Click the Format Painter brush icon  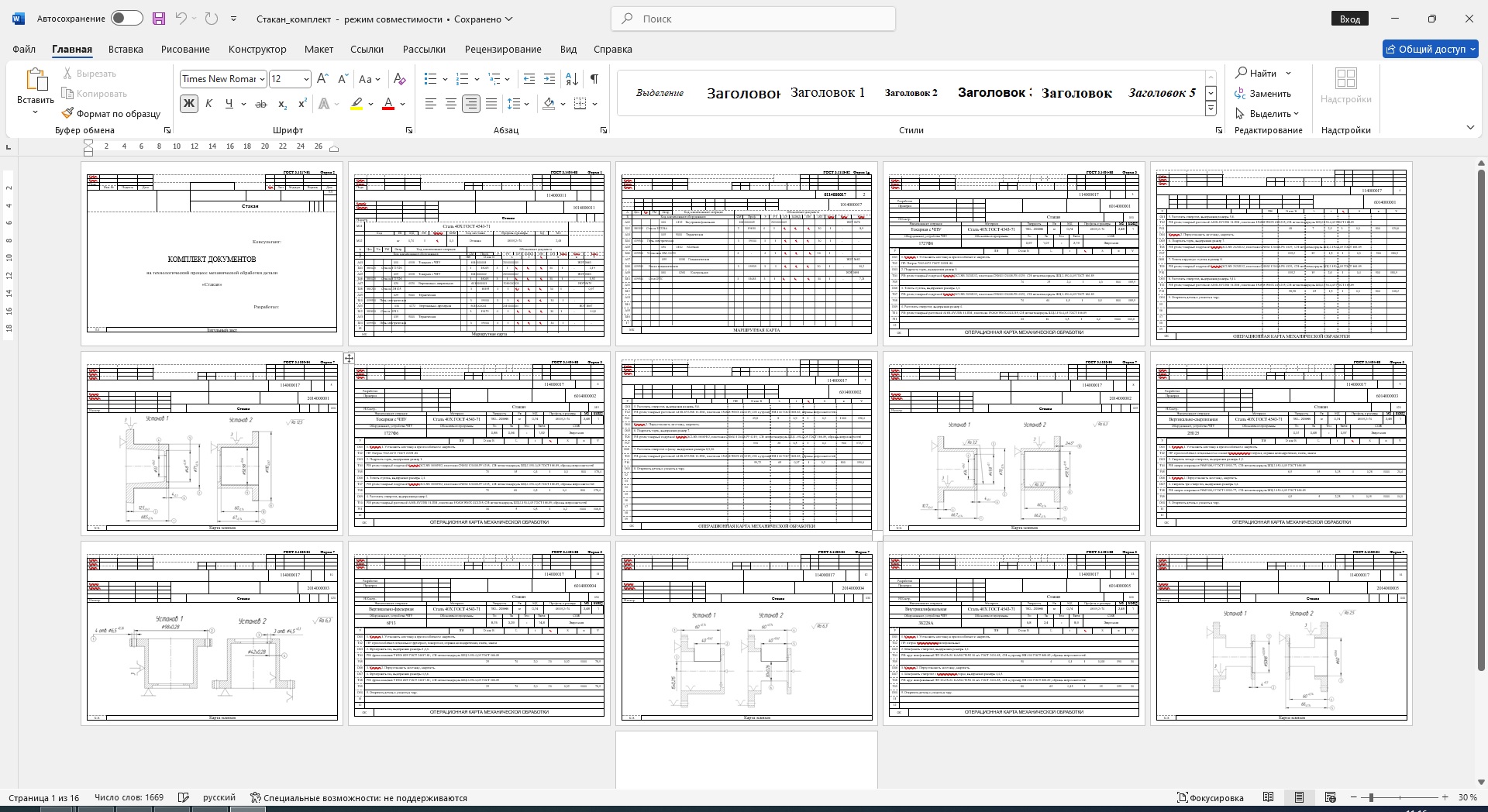(x=68, y=114)
